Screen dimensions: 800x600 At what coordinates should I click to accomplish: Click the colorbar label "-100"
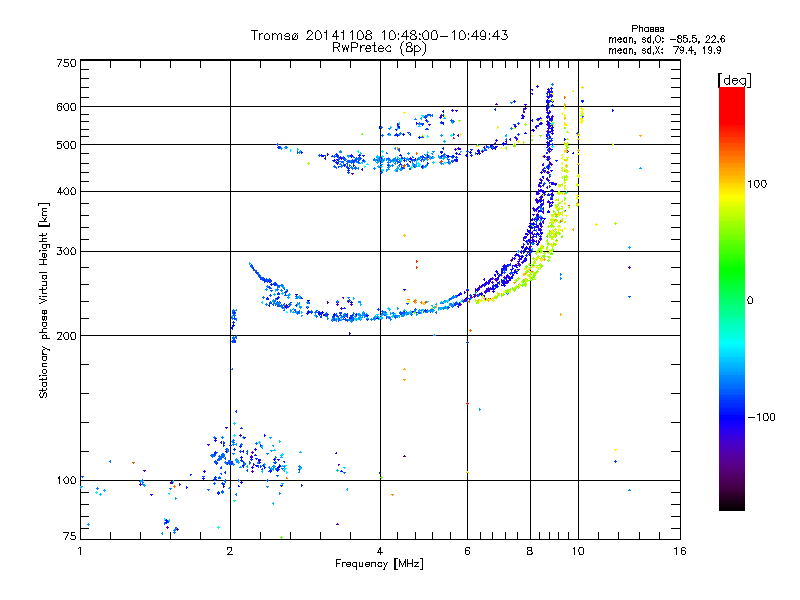tap(761, 417)
